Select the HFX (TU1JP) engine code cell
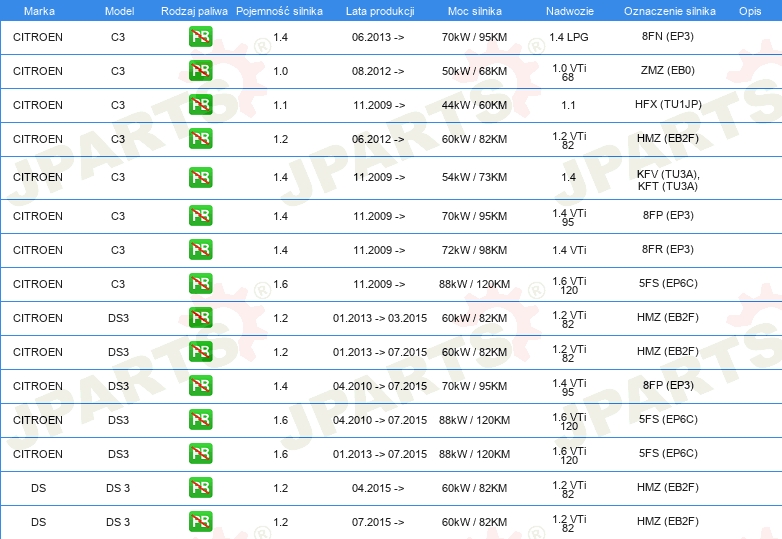 coord(668,104)
